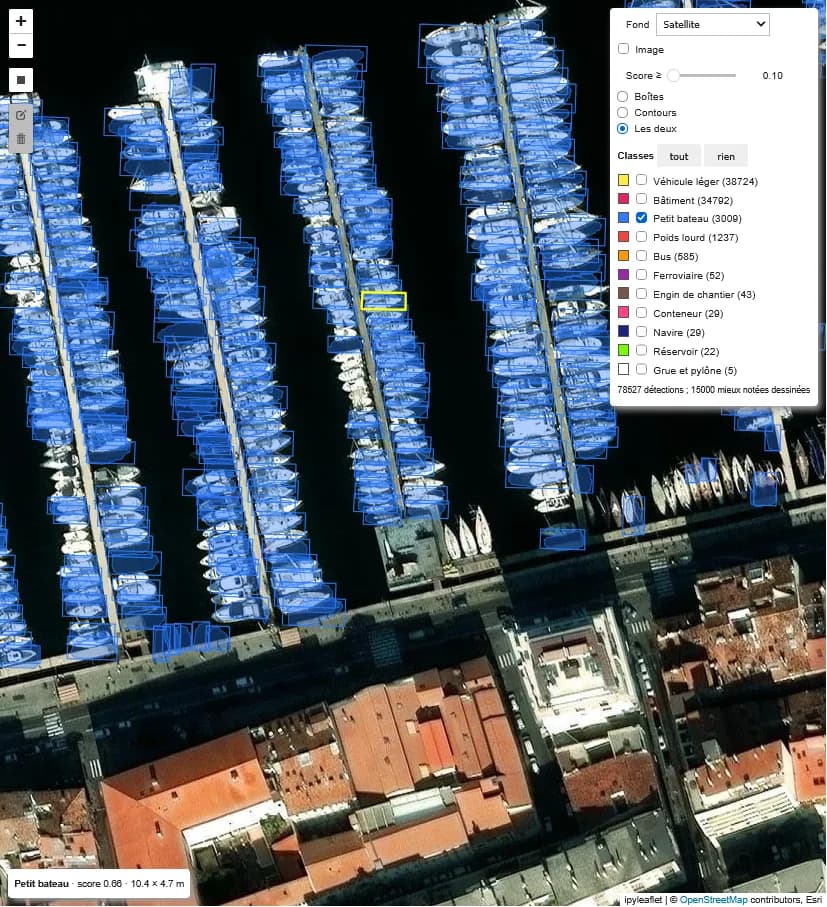Click the yellow Véhicule léger color swatch
The height and width of the screenshot is (907, 827).
(623, 180)
